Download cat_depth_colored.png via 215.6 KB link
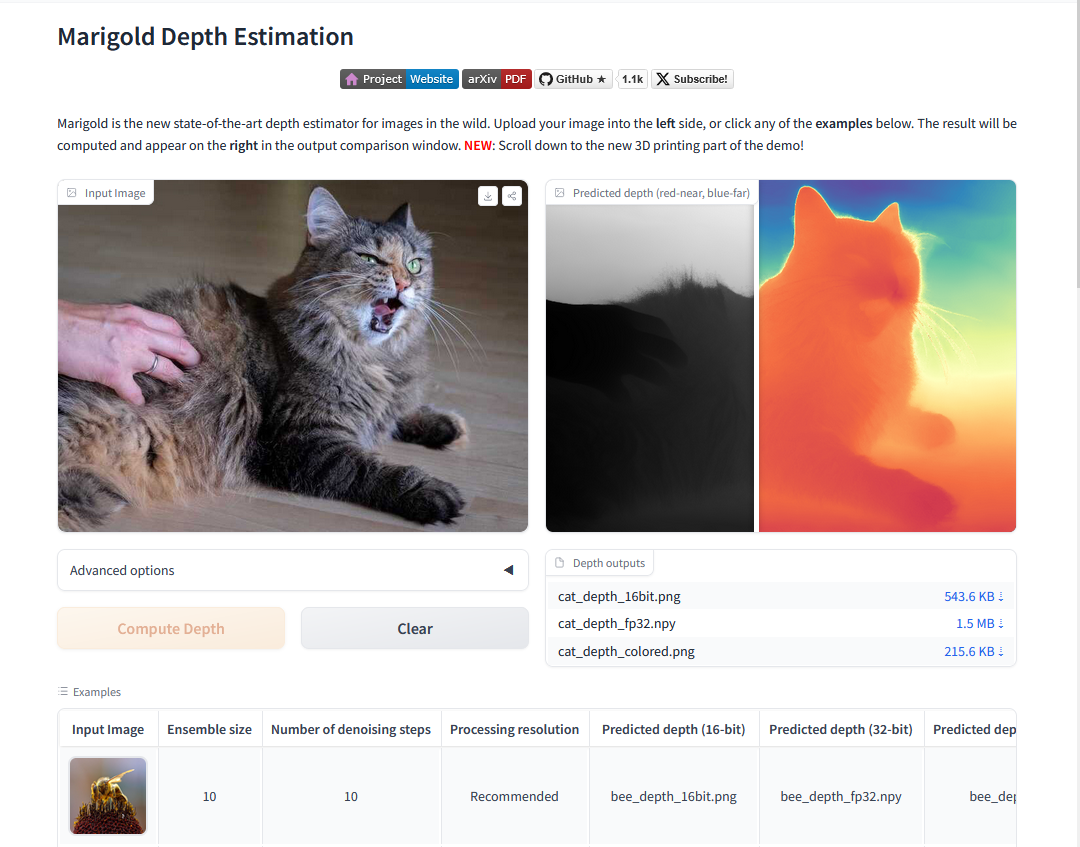Image resolution: width=1080 pixels, height=847 pixels. [x=973, y=651]
